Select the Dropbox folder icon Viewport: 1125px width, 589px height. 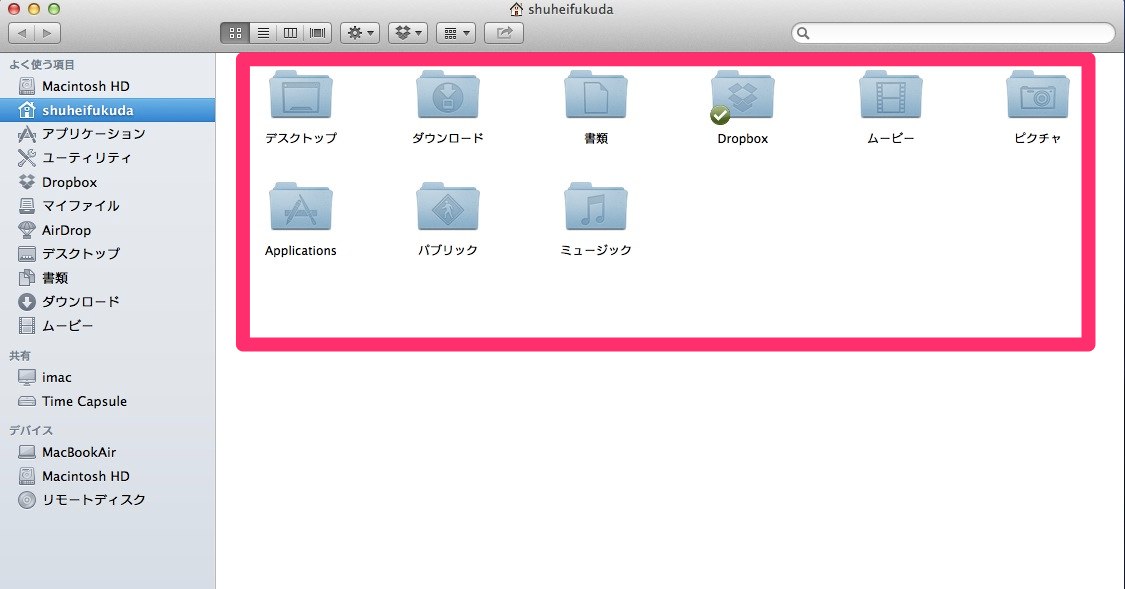coord(743,95)
